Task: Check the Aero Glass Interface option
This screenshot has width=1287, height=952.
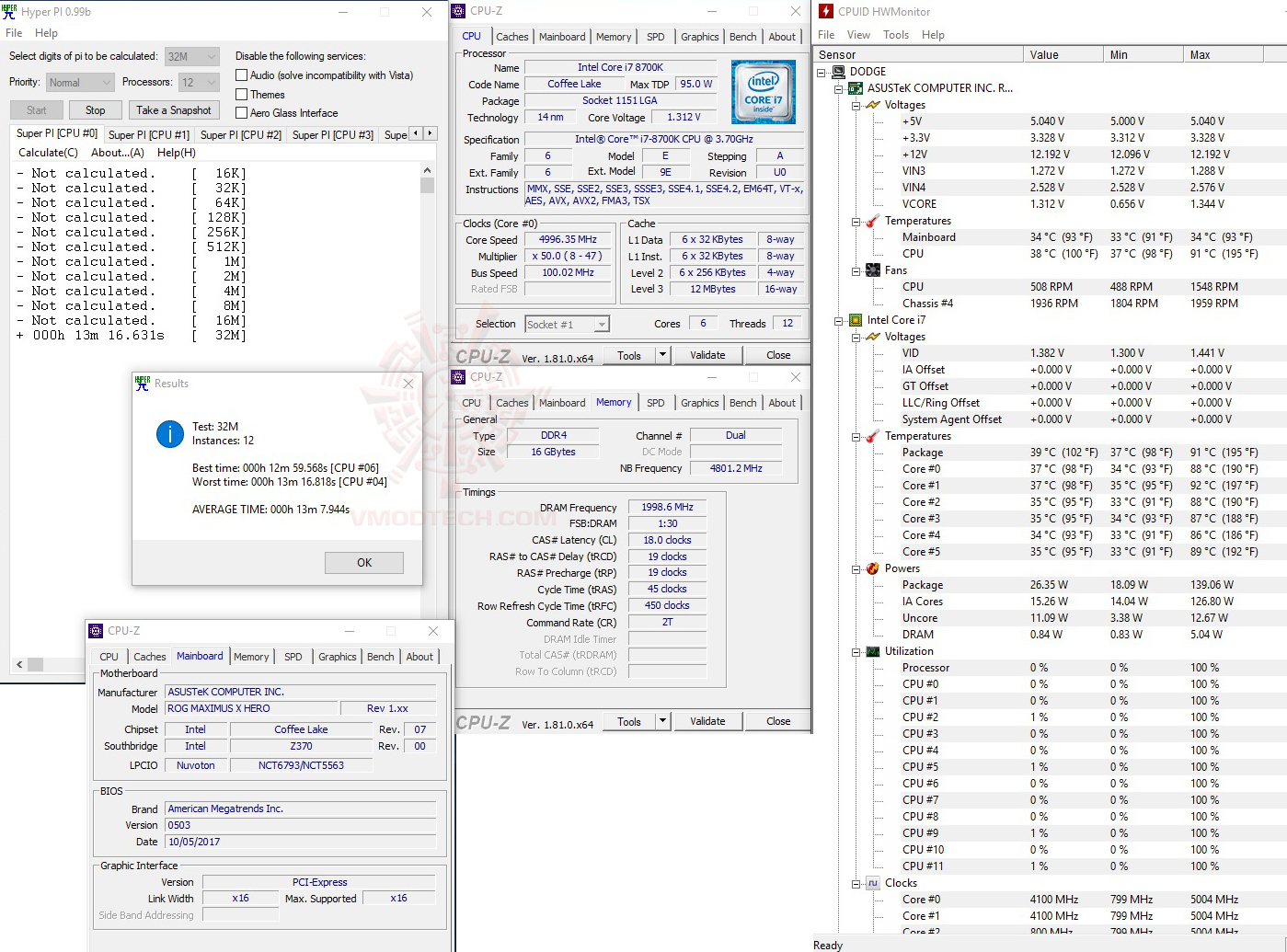Action: pos(242,112)
